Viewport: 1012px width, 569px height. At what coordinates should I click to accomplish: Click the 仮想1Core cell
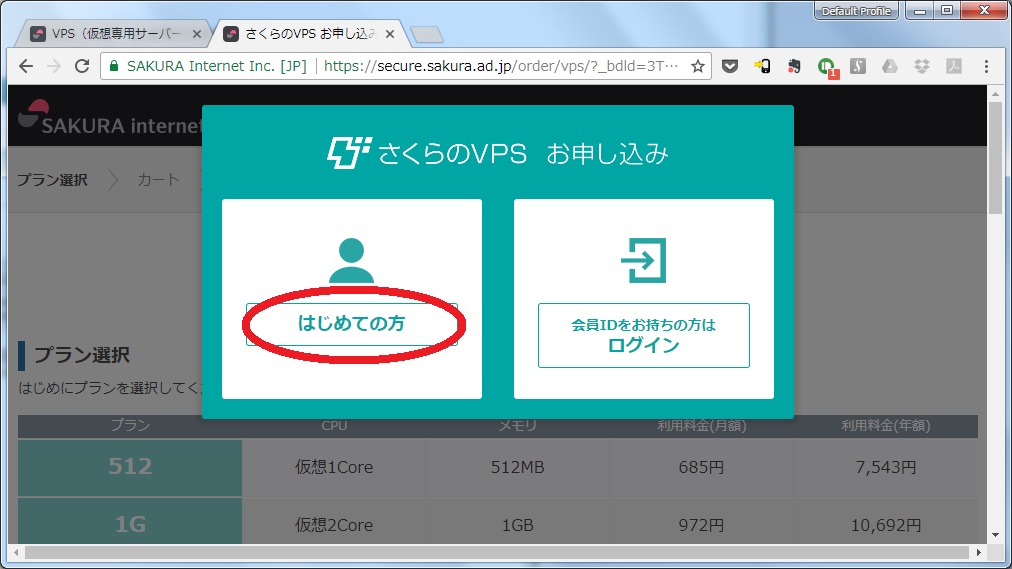click(x=334, y=467)
